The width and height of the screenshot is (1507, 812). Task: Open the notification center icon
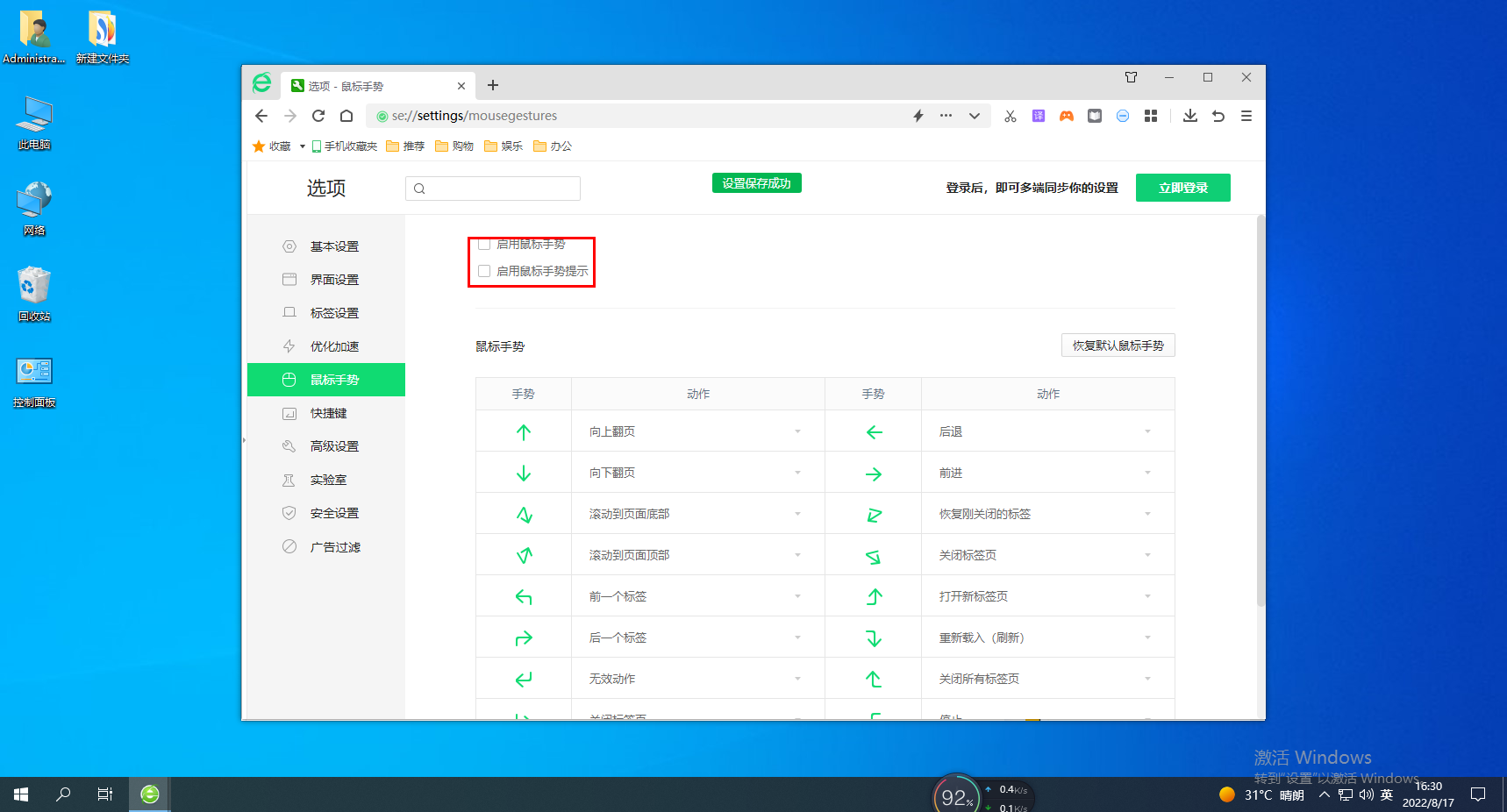coord(1478,794)
